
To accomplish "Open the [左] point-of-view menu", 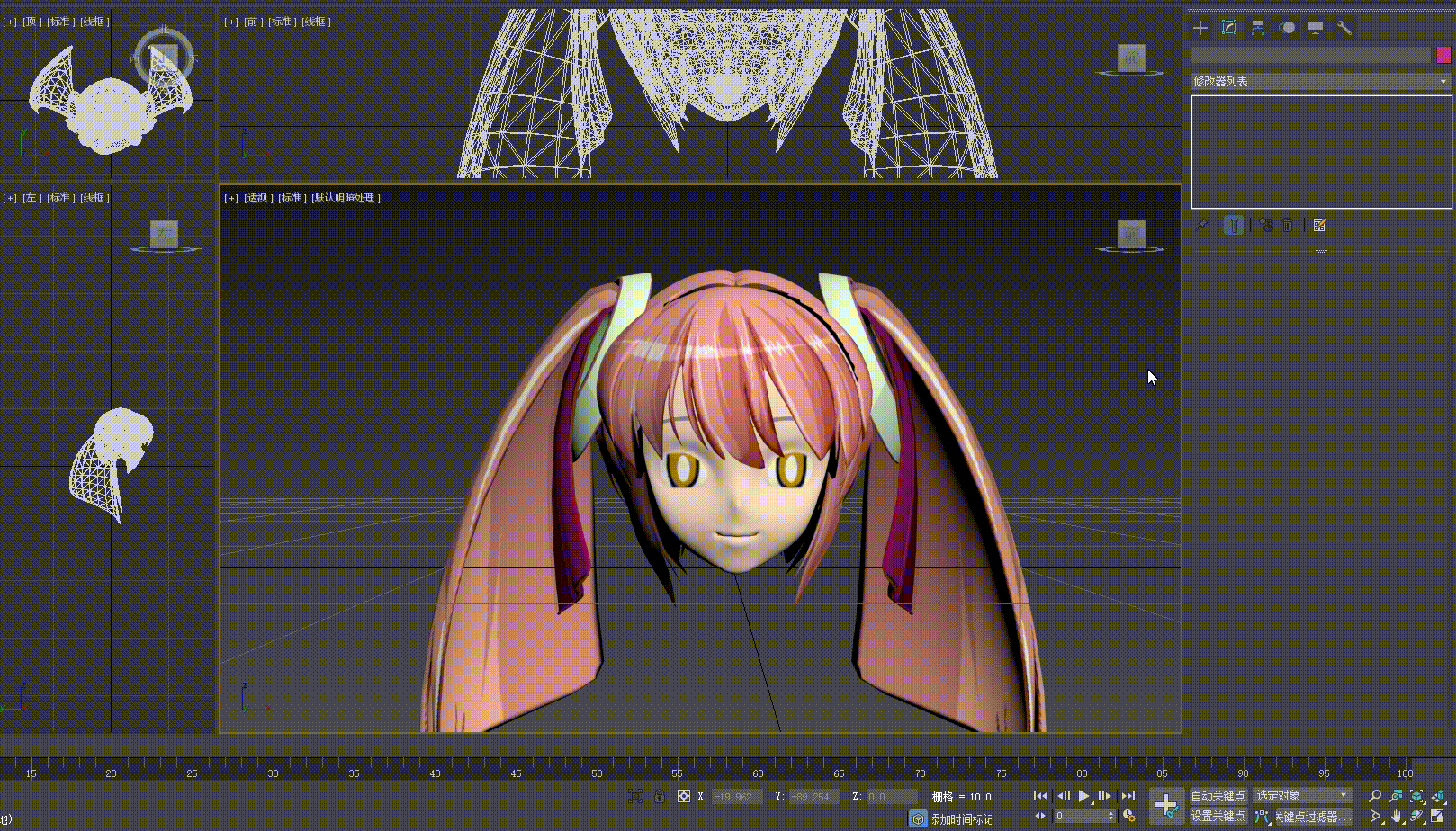I will [32, 198].
